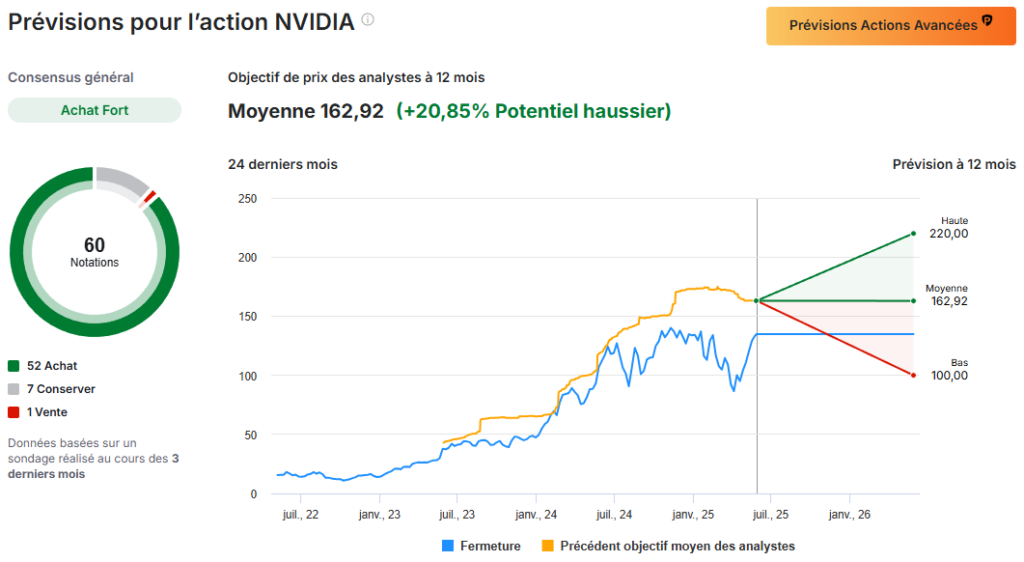Click the red Bas 100,00 forecast point
This screenshot has width=1024, height=562.
[913, 375]
